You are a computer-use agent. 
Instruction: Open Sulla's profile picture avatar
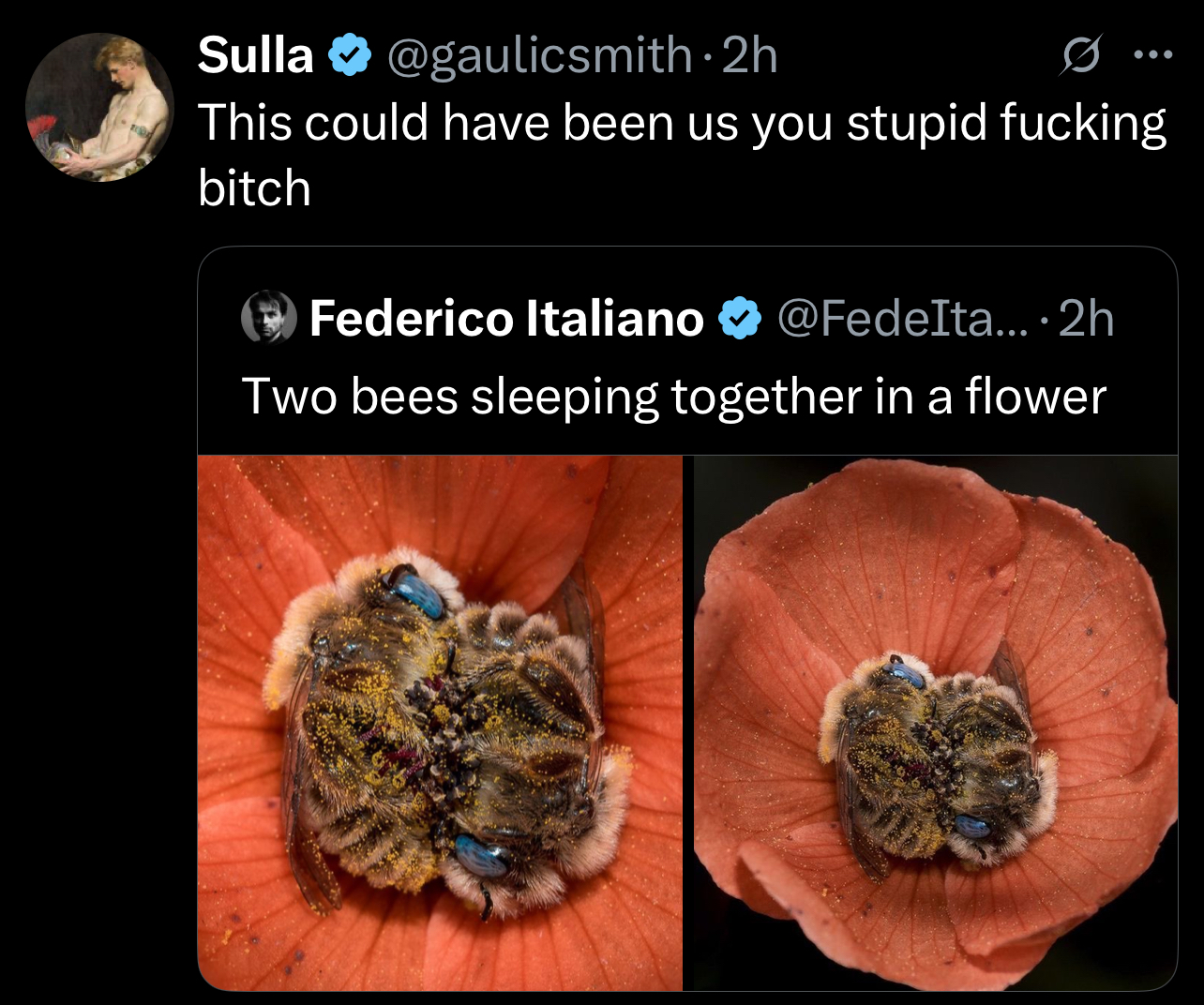pos(99,107)
